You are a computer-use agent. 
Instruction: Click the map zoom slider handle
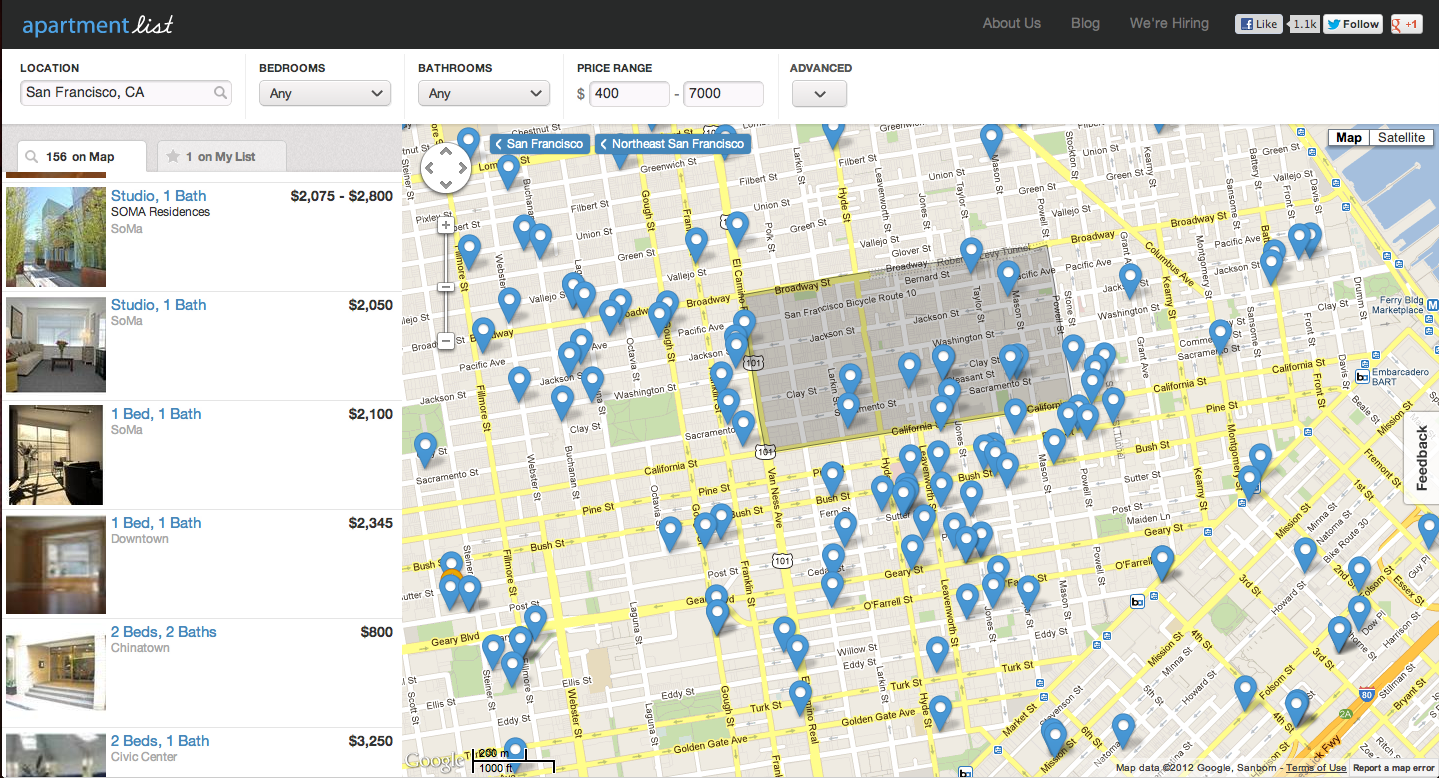[446, 287]
